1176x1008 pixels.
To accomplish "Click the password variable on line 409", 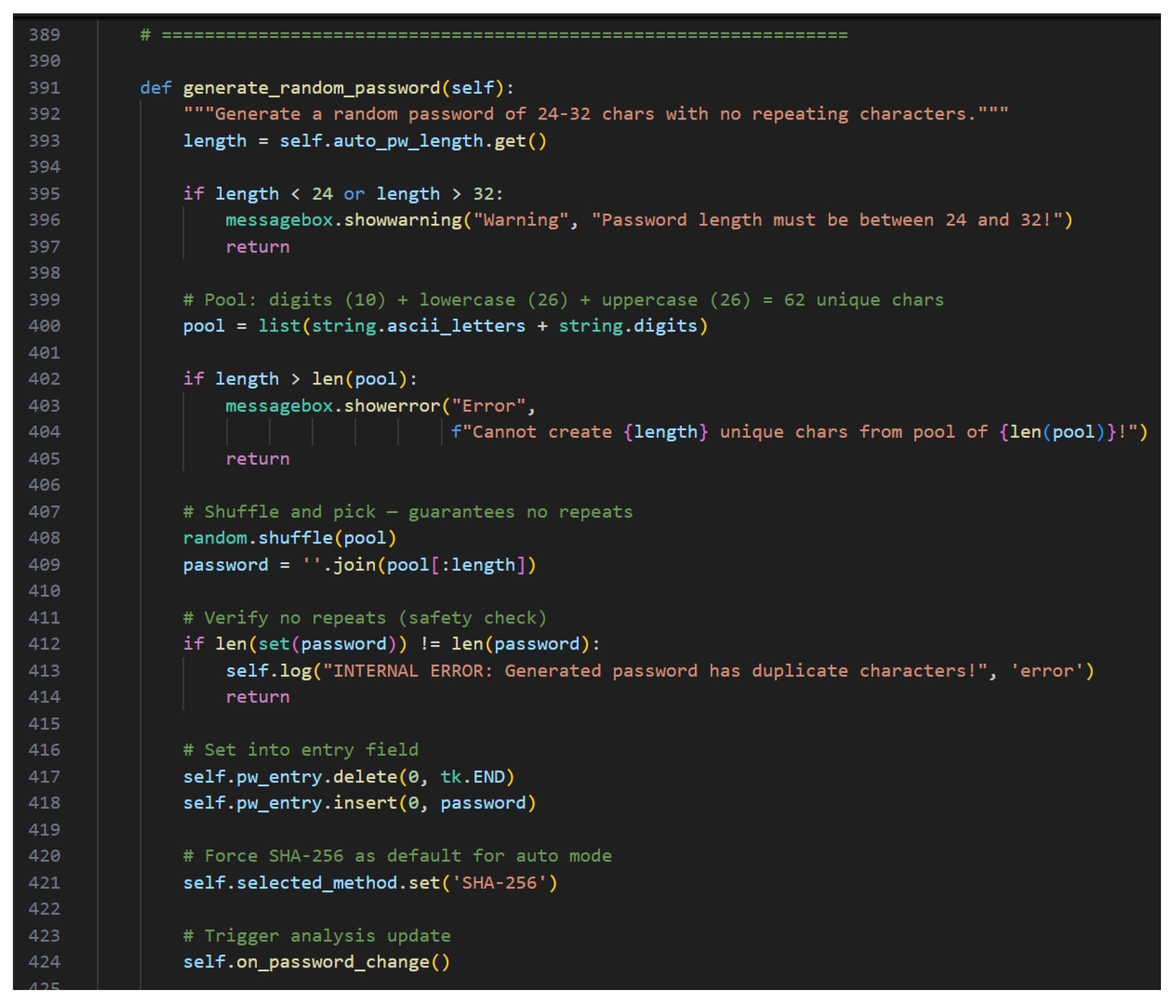I will point(225,565).
